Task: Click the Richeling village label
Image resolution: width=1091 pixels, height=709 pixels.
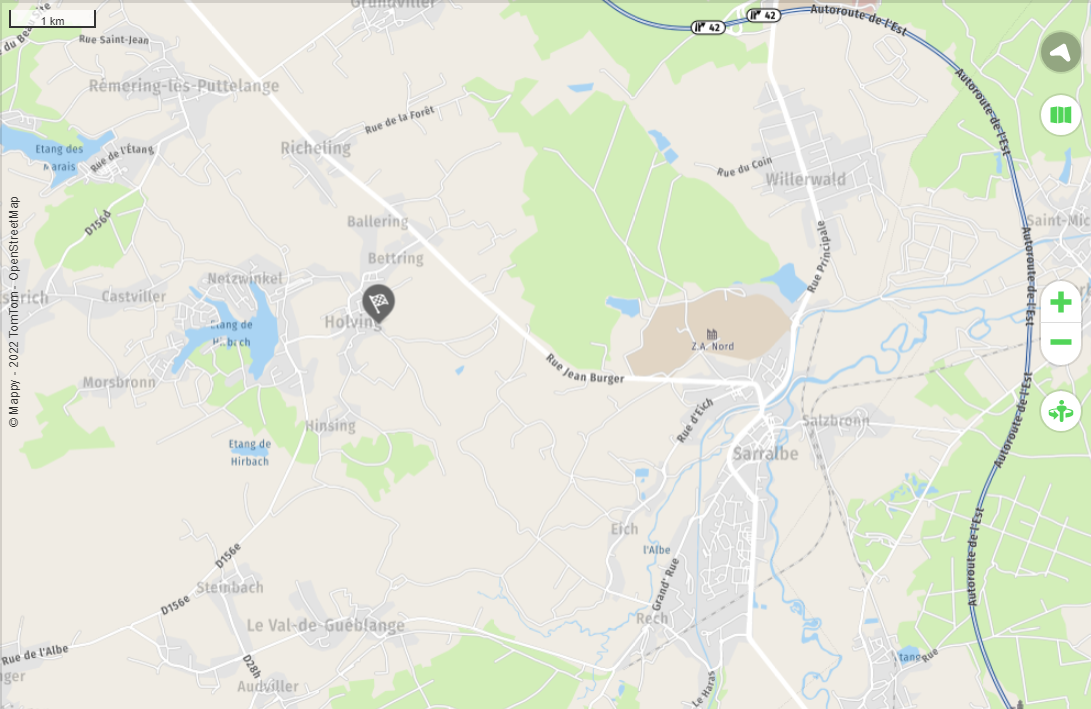Action: pyautogui.click(x=316, y=148)
